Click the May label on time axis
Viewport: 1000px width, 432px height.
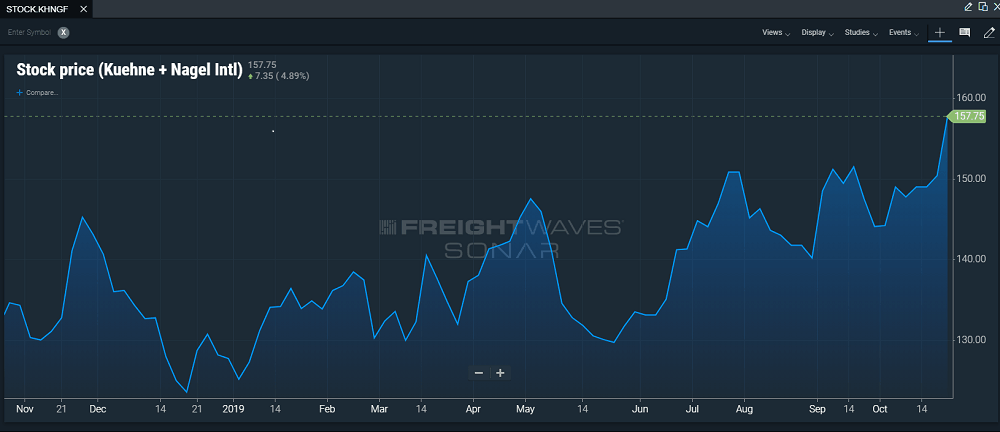(526, 408)
